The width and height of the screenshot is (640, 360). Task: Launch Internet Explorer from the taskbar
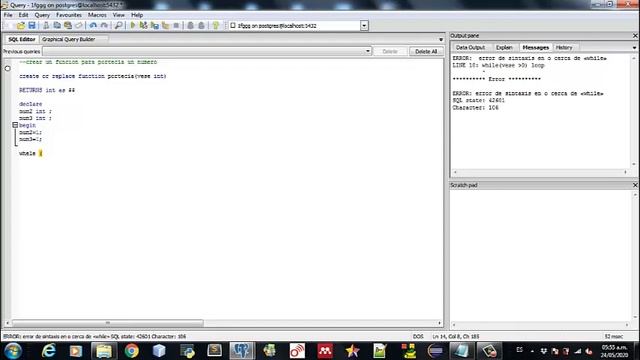(x=49, y=351)
